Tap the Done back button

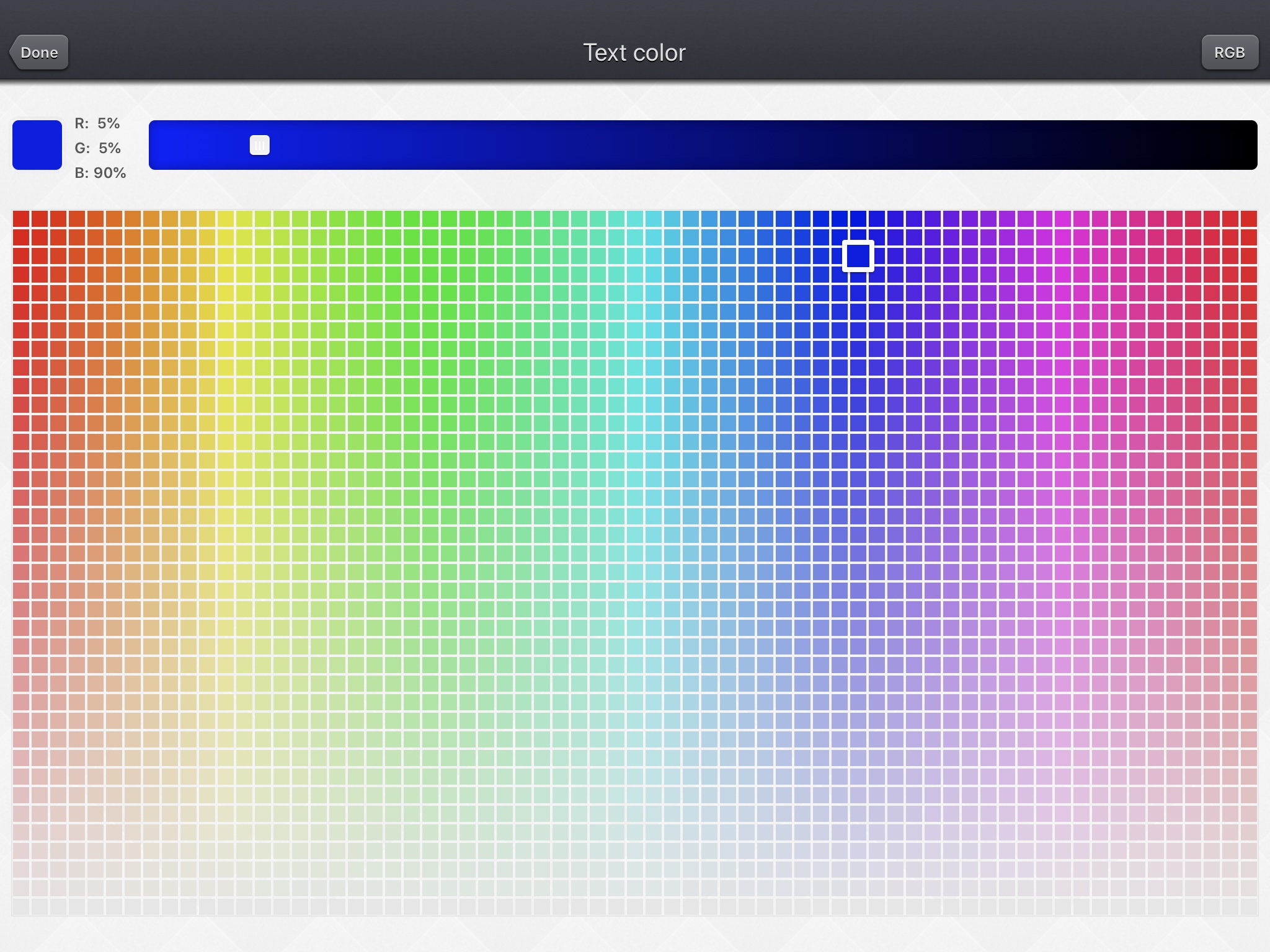(x=39, y=53)
